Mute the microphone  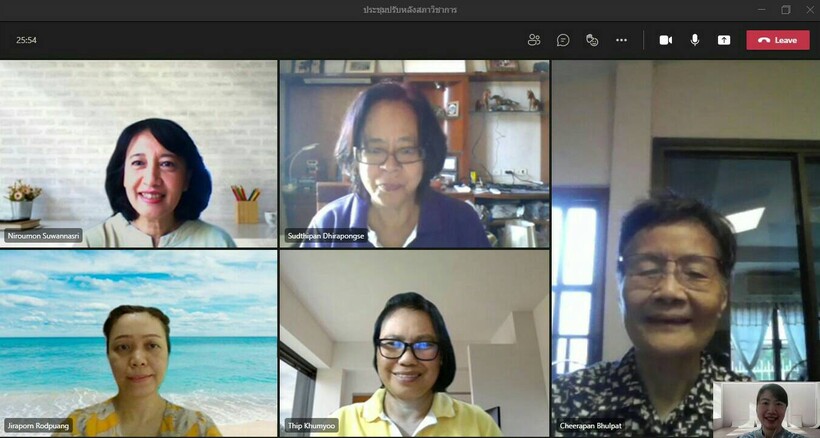(695, 40)
